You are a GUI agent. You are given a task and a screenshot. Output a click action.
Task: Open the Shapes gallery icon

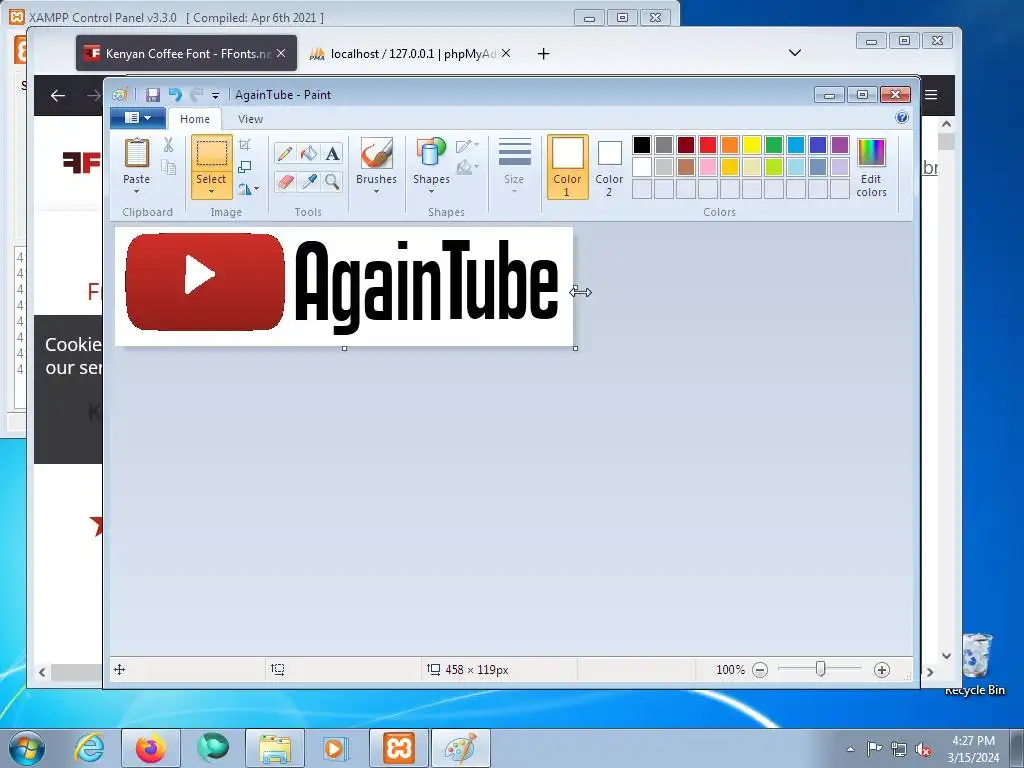click(x=431, y=153)
